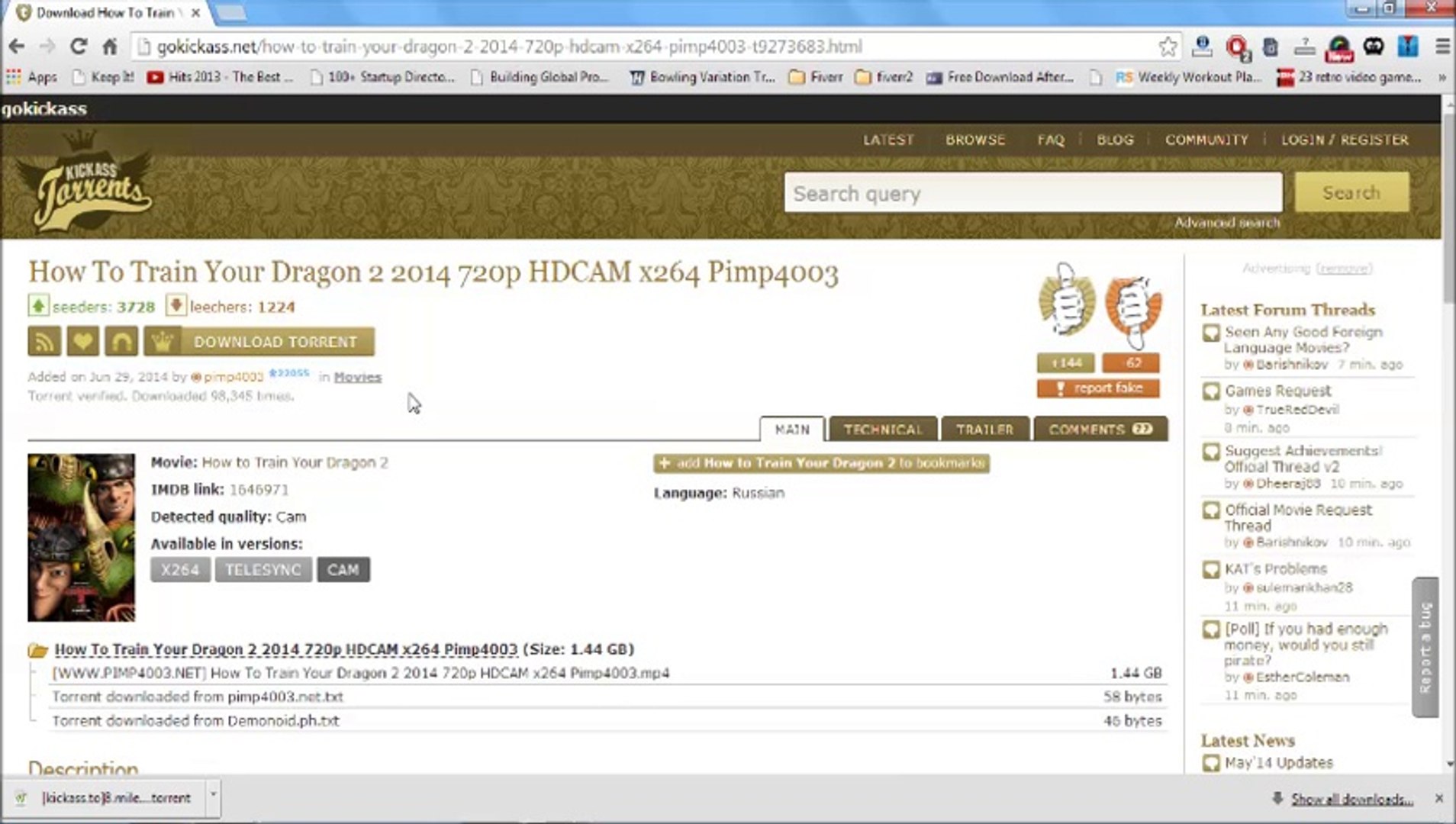Viewport: 1456px width, 824px height.
Task: Click the report fake button
Action: pos(1098,388)
